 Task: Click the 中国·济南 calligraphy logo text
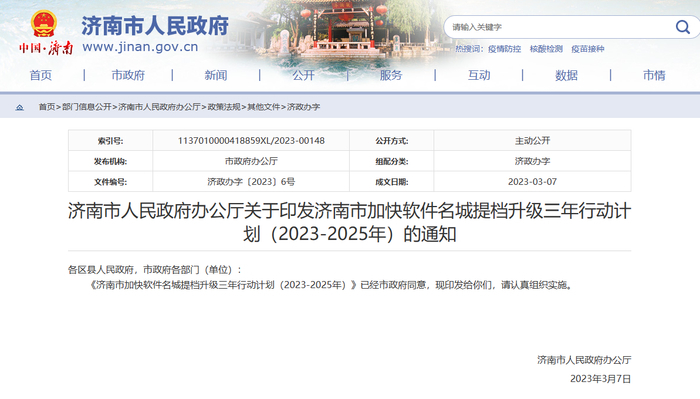(x=46, y=47)
